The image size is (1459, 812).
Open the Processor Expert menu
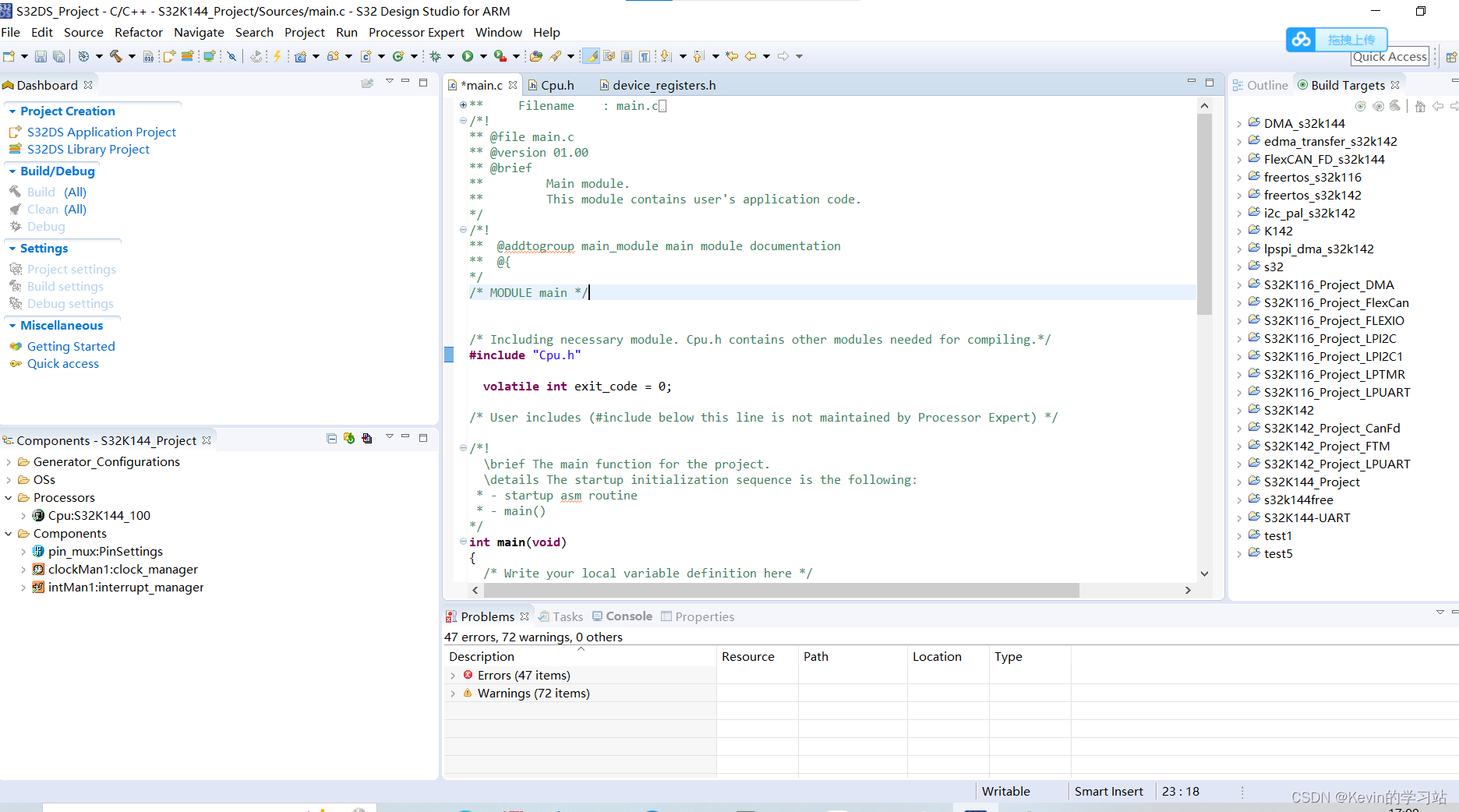[416, 32]
